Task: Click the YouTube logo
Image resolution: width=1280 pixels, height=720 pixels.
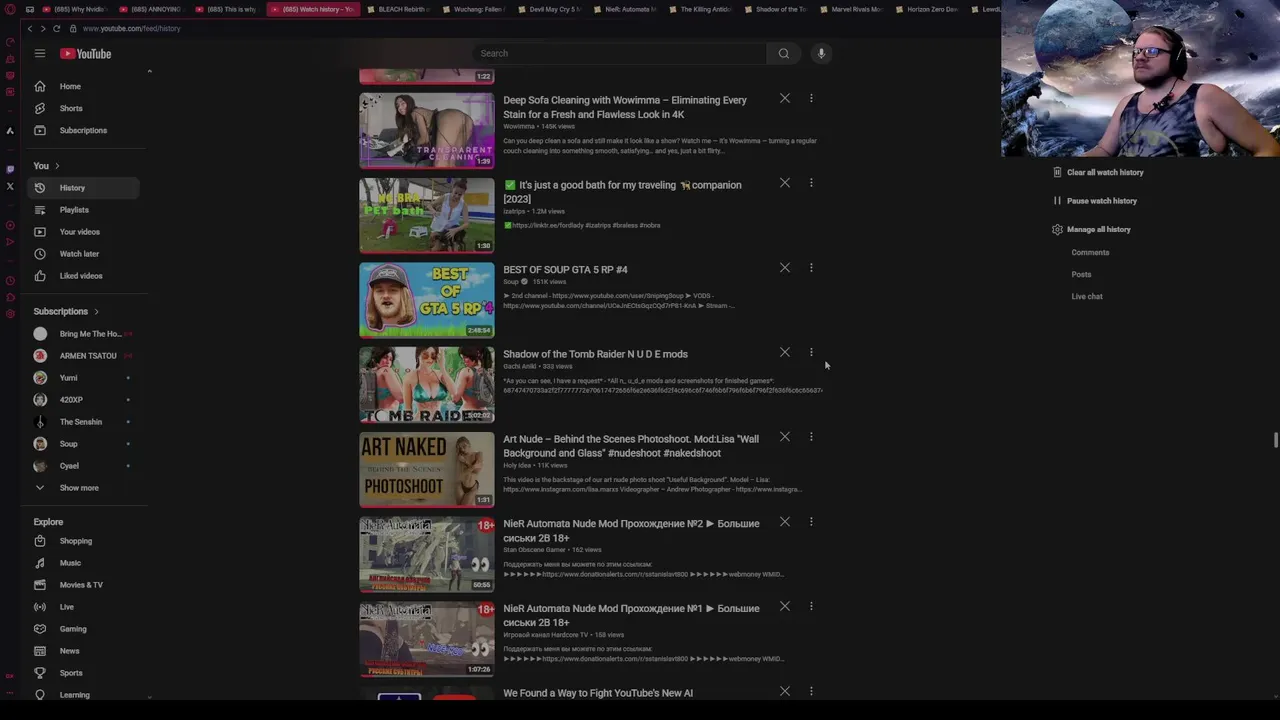Action: (86, 53)
